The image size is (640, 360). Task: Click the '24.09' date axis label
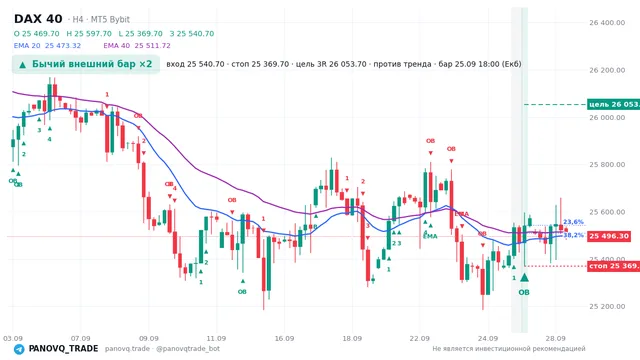pos(488,338)
